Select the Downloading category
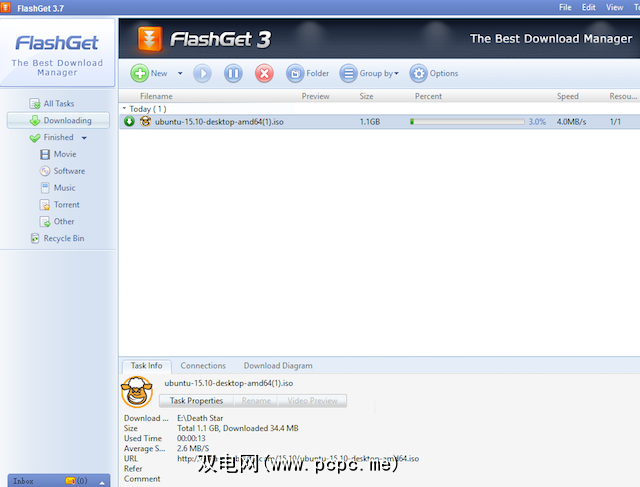640x487 pixels. [58, 120]
